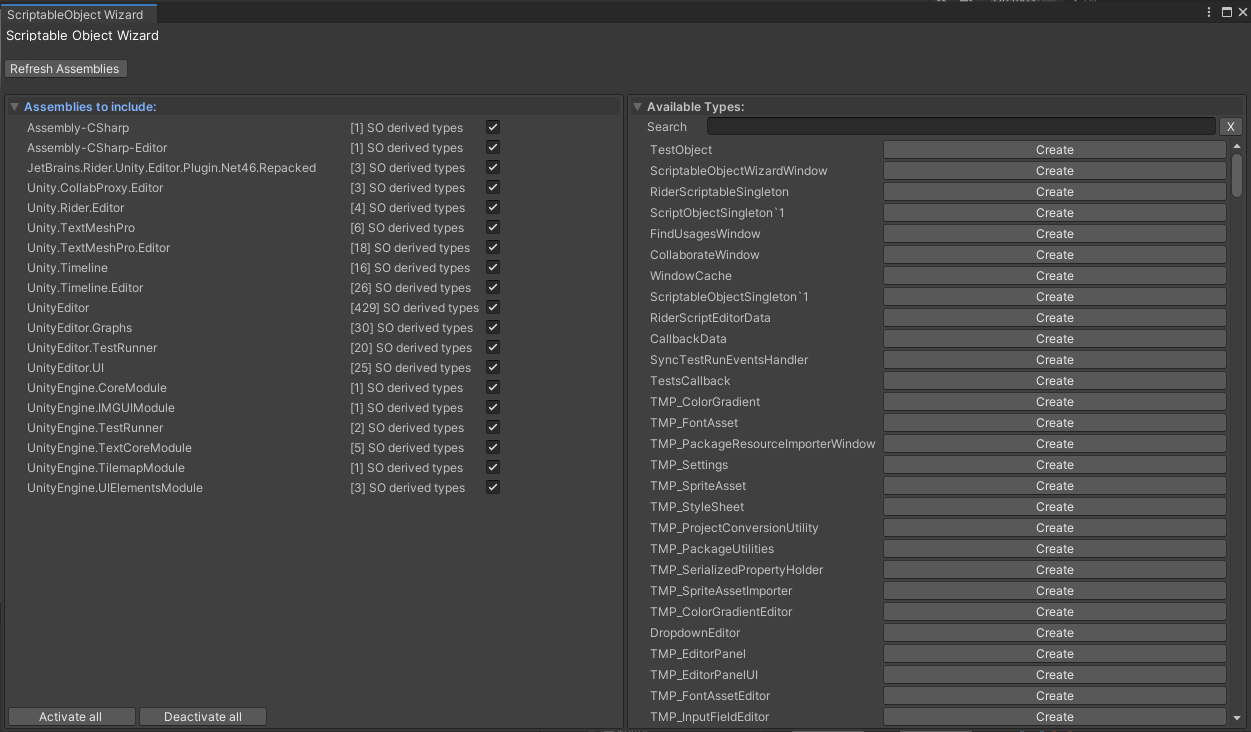
Task: Toggle the Unity.TextMeshPro checkbox
Action: (x=492, y=227)
